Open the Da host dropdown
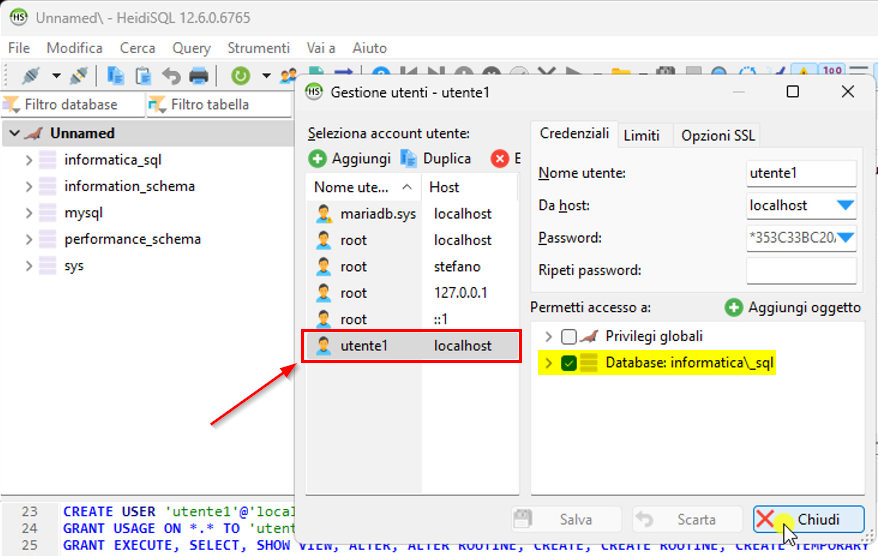Viewport: 878px width, 556px height. [x=846, y=205]
